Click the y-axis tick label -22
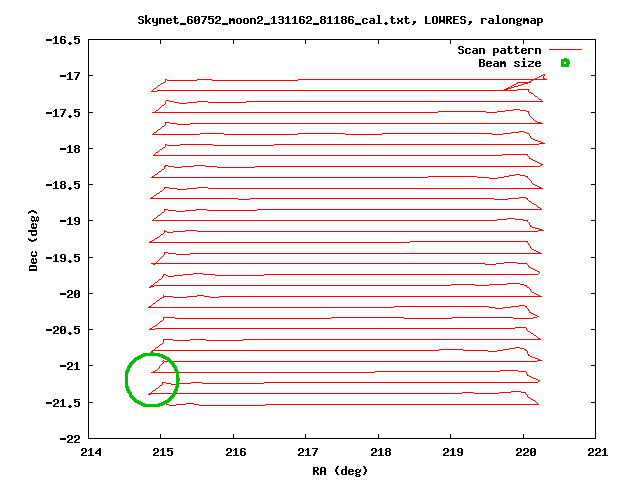 pyautogui.click(x=70, y=439)
